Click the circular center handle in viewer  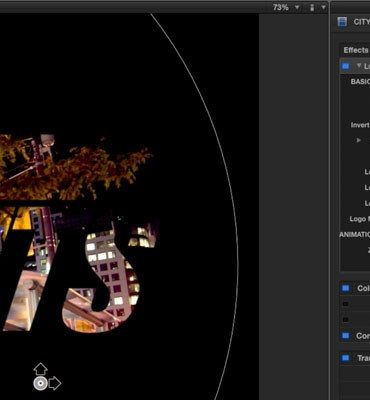pos(40,384)
